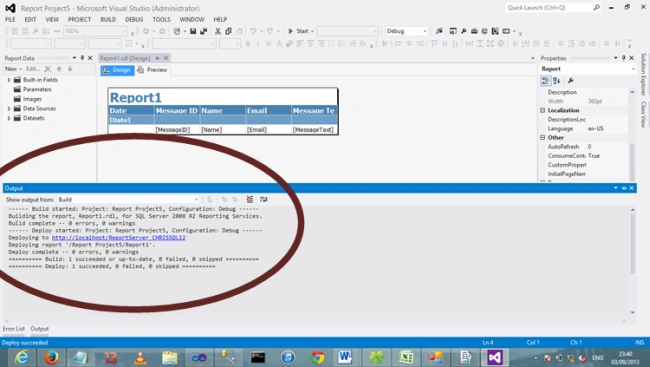Viewport: 650px width, 367px height.
Task: Open the Debug configuration dropdown
Action: pos(406,31)
